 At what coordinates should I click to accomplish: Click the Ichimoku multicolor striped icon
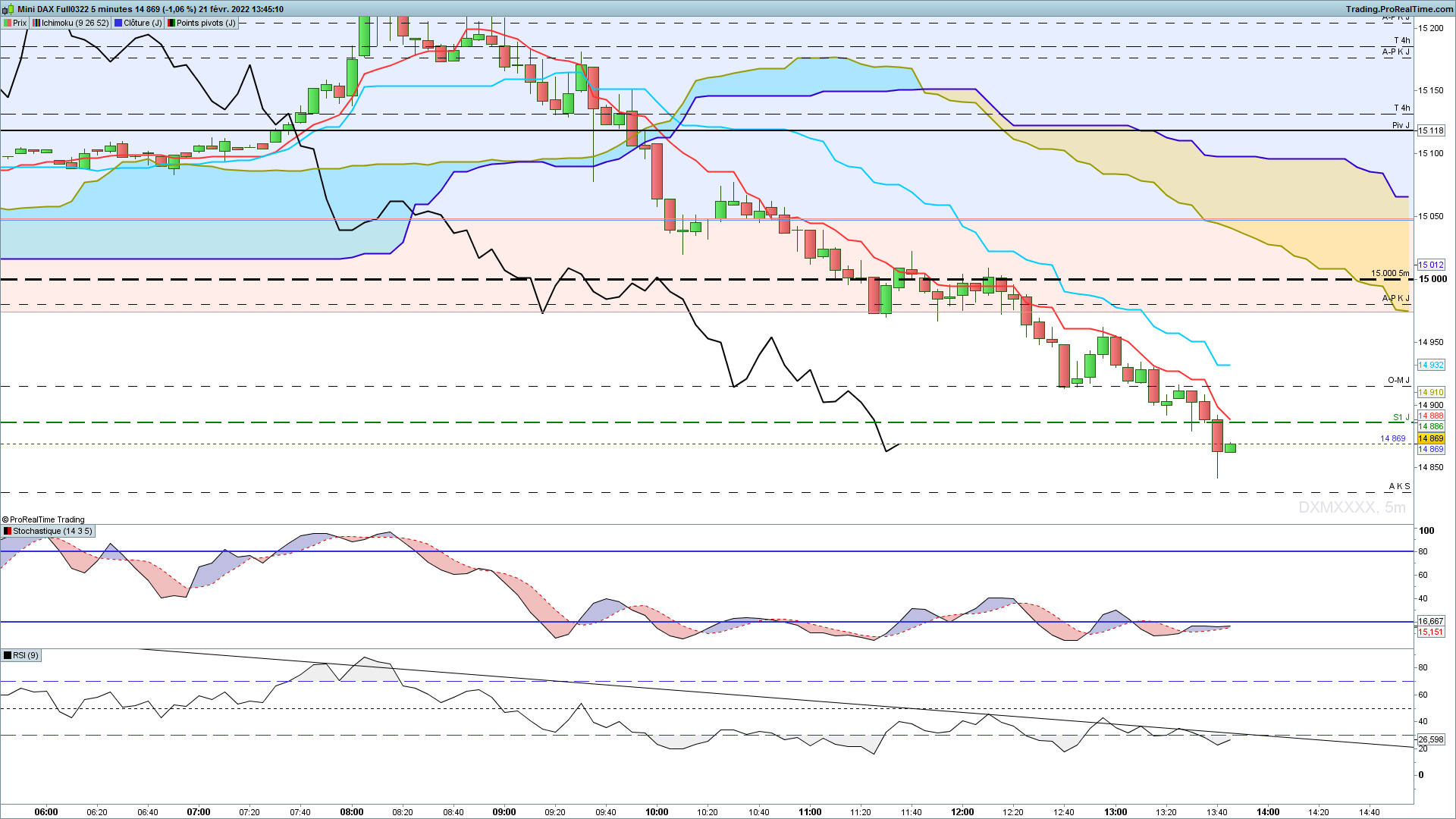coord(36,23)
